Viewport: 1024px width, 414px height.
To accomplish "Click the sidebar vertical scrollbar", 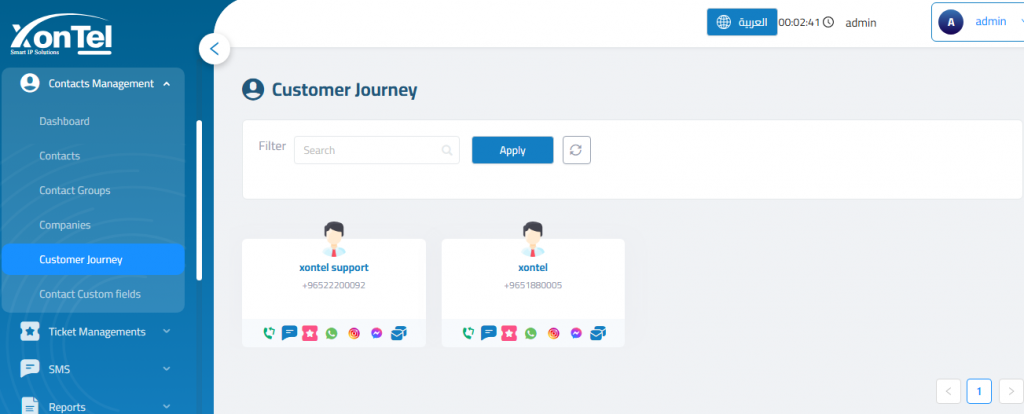I will [199, 200].
